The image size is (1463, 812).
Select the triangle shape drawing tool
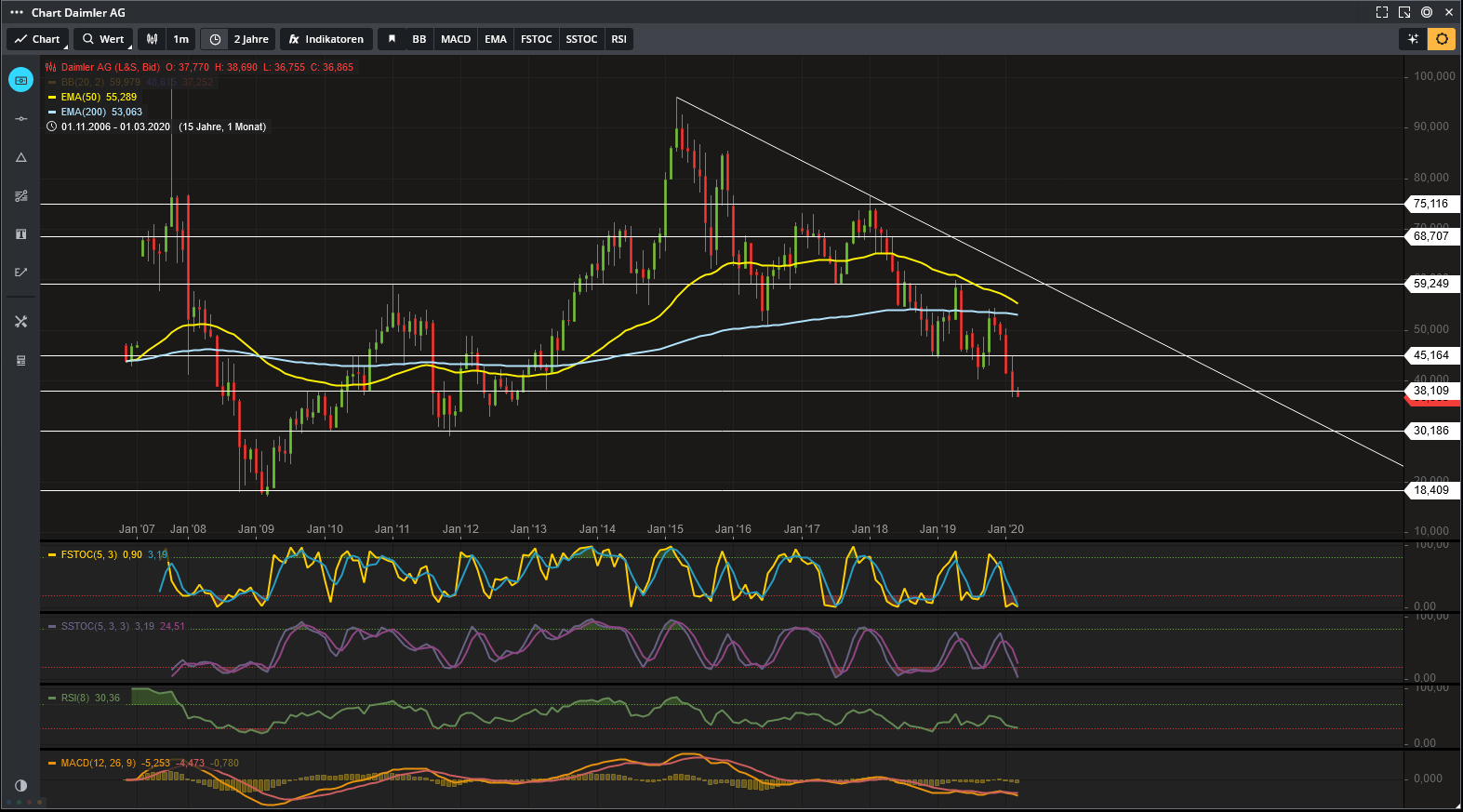tap(20, 157)
